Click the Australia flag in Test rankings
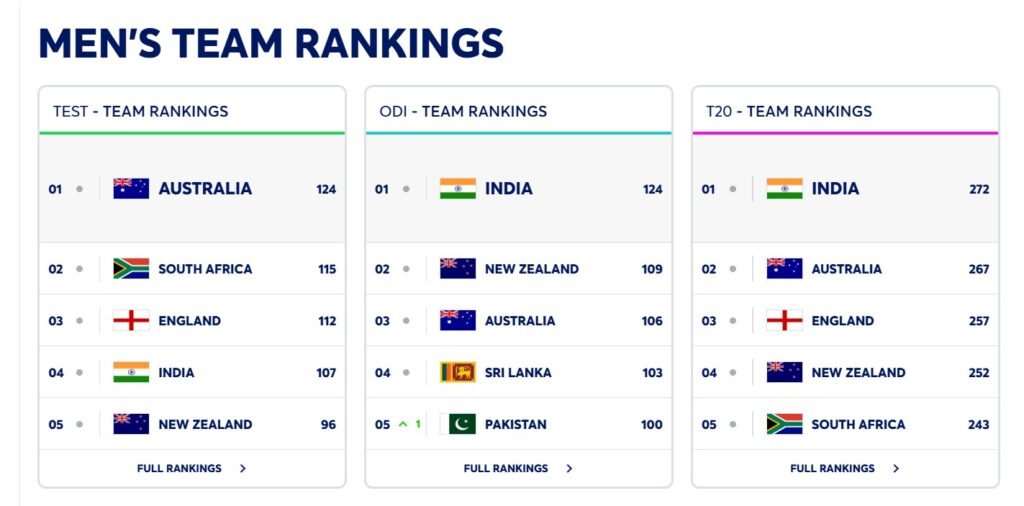Image resolution: width=1024 pixels, height=506 pixels. pyautogui.click(x=131, y=188)
